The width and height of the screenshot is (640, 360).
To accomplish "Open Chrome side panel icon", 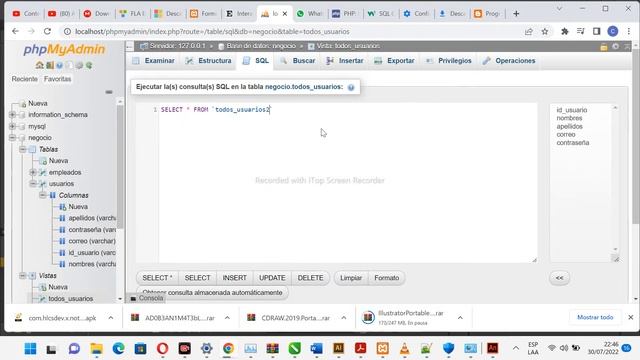I will click(596, 31).
